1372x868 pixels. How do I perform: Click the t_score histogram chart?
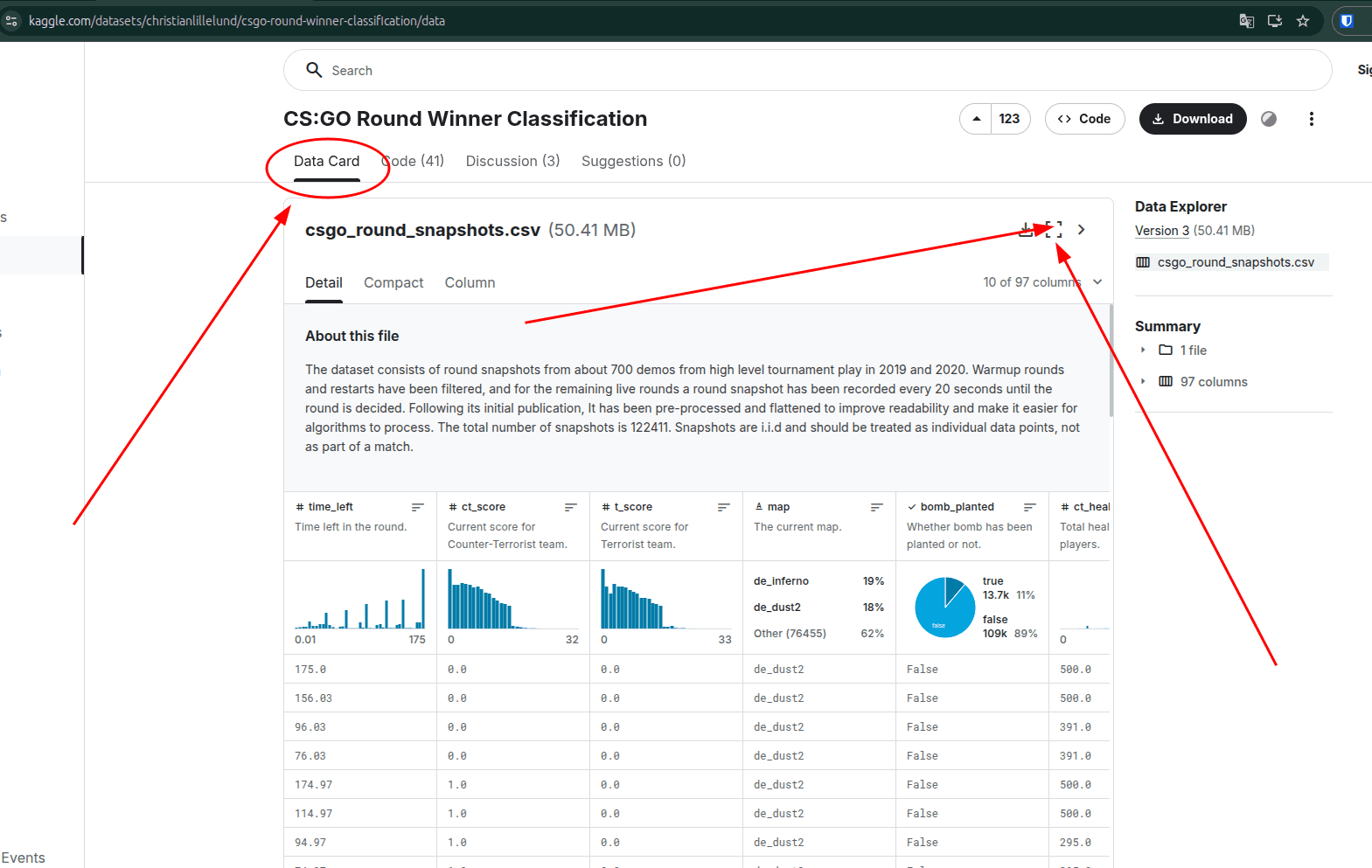pyautogui.click(x=666, y=599)
